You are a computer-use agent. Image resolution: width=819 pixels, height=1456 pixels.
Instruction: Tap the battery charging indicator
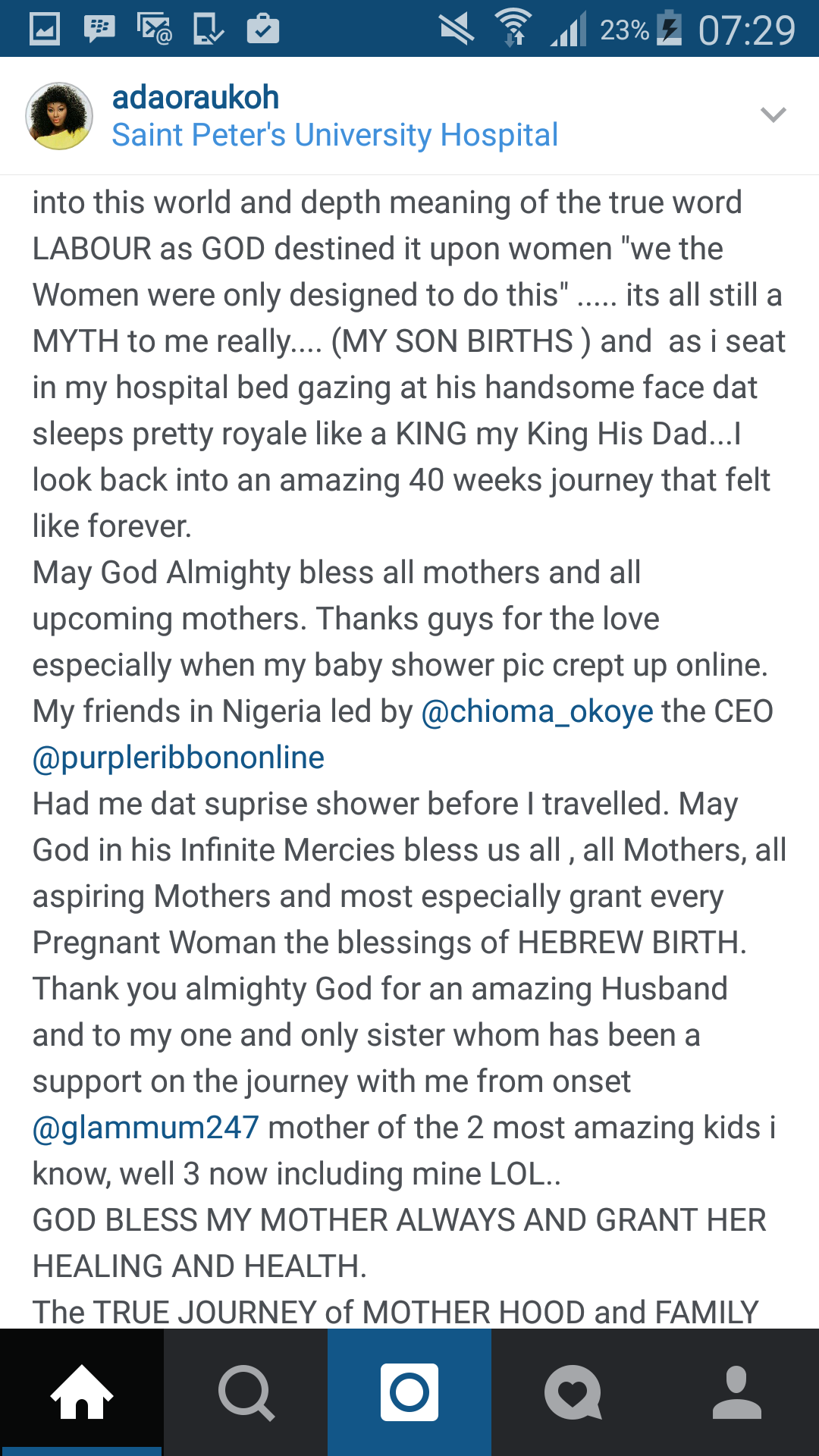[x=670, y=29]
